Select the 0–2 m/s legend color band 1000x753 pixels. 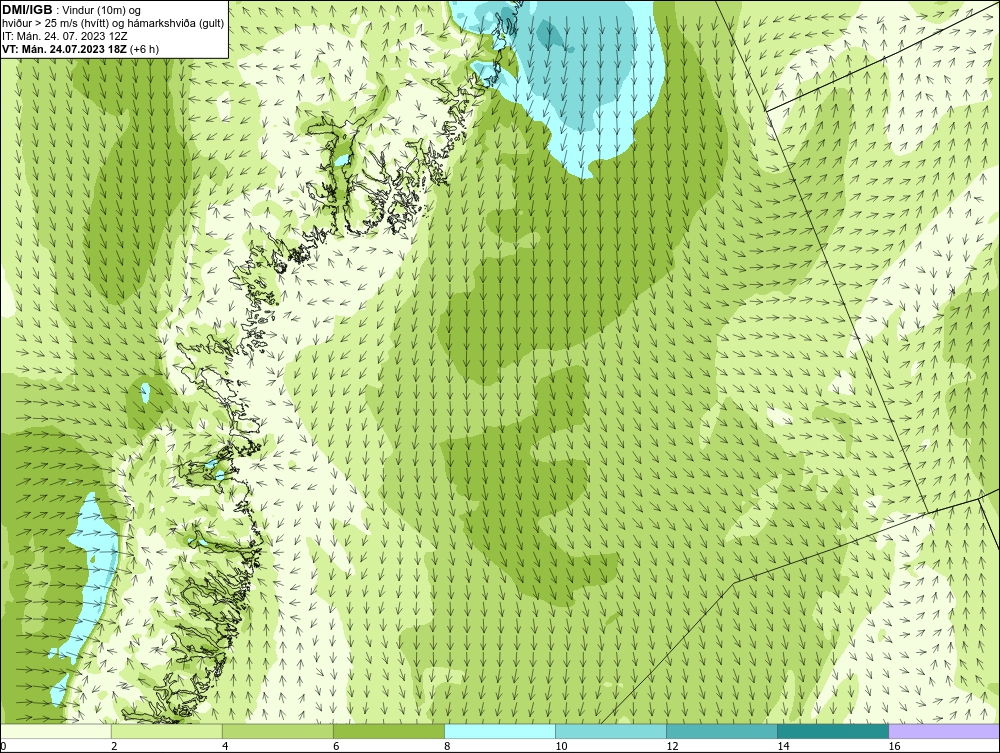(x=56, y=731)
